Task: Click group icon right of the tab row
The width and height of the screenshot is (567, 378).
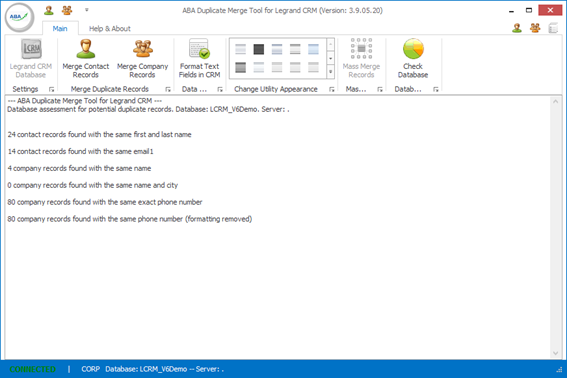Action: (535, 28)
